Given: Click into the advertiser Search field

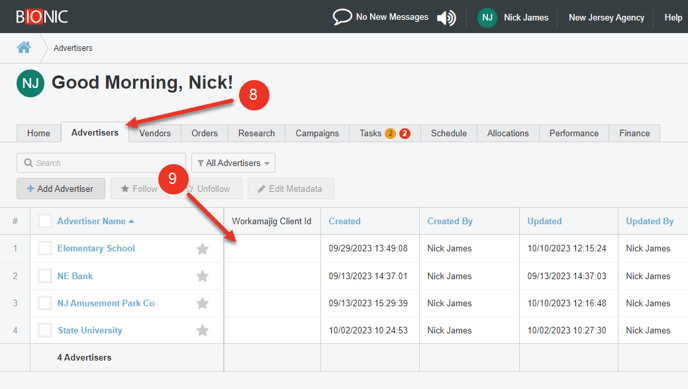Looking at the screenshot, I should point(101,163).
